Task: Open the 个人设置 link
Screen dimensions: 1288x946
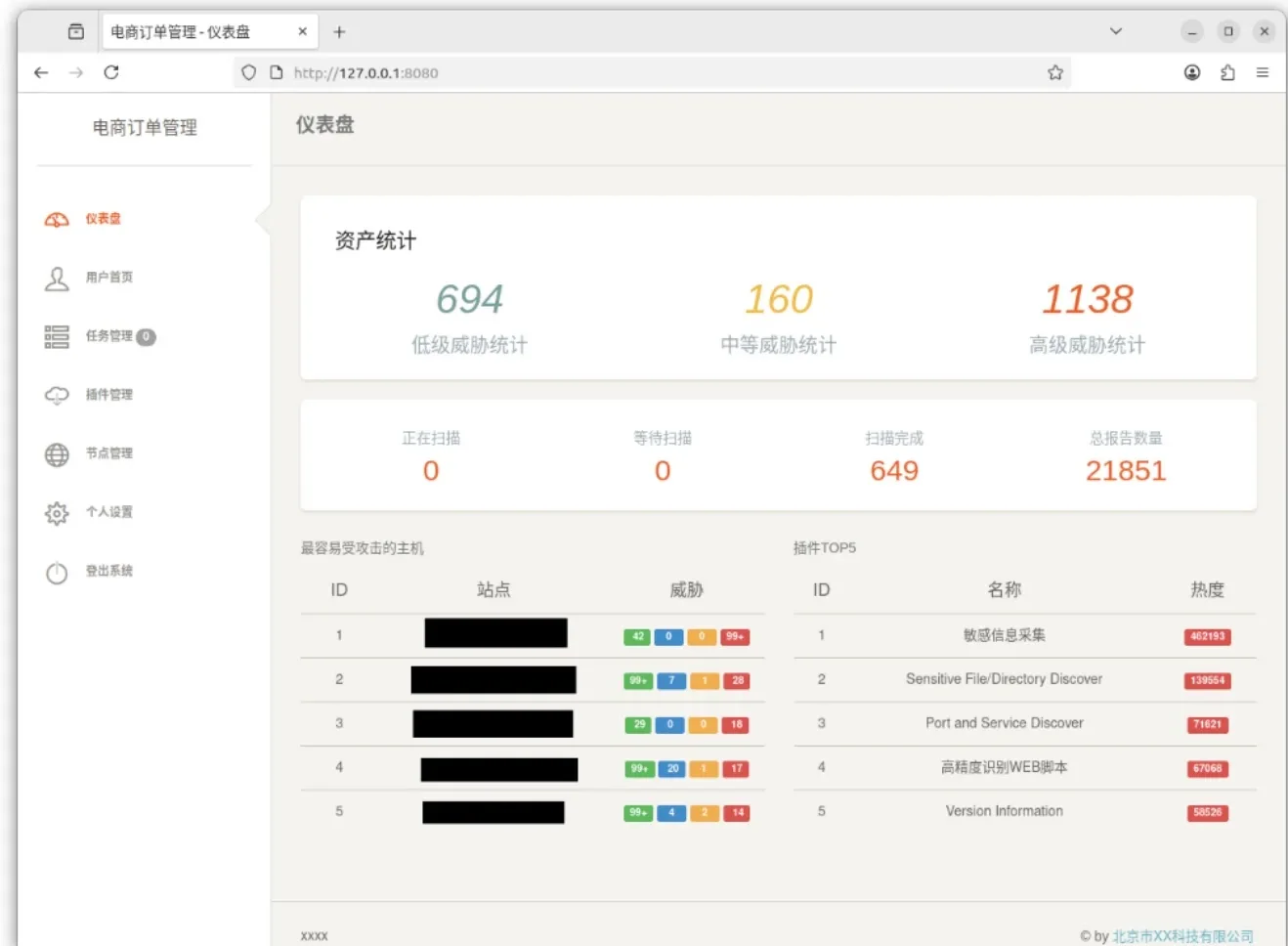Action: coord(108,512)
